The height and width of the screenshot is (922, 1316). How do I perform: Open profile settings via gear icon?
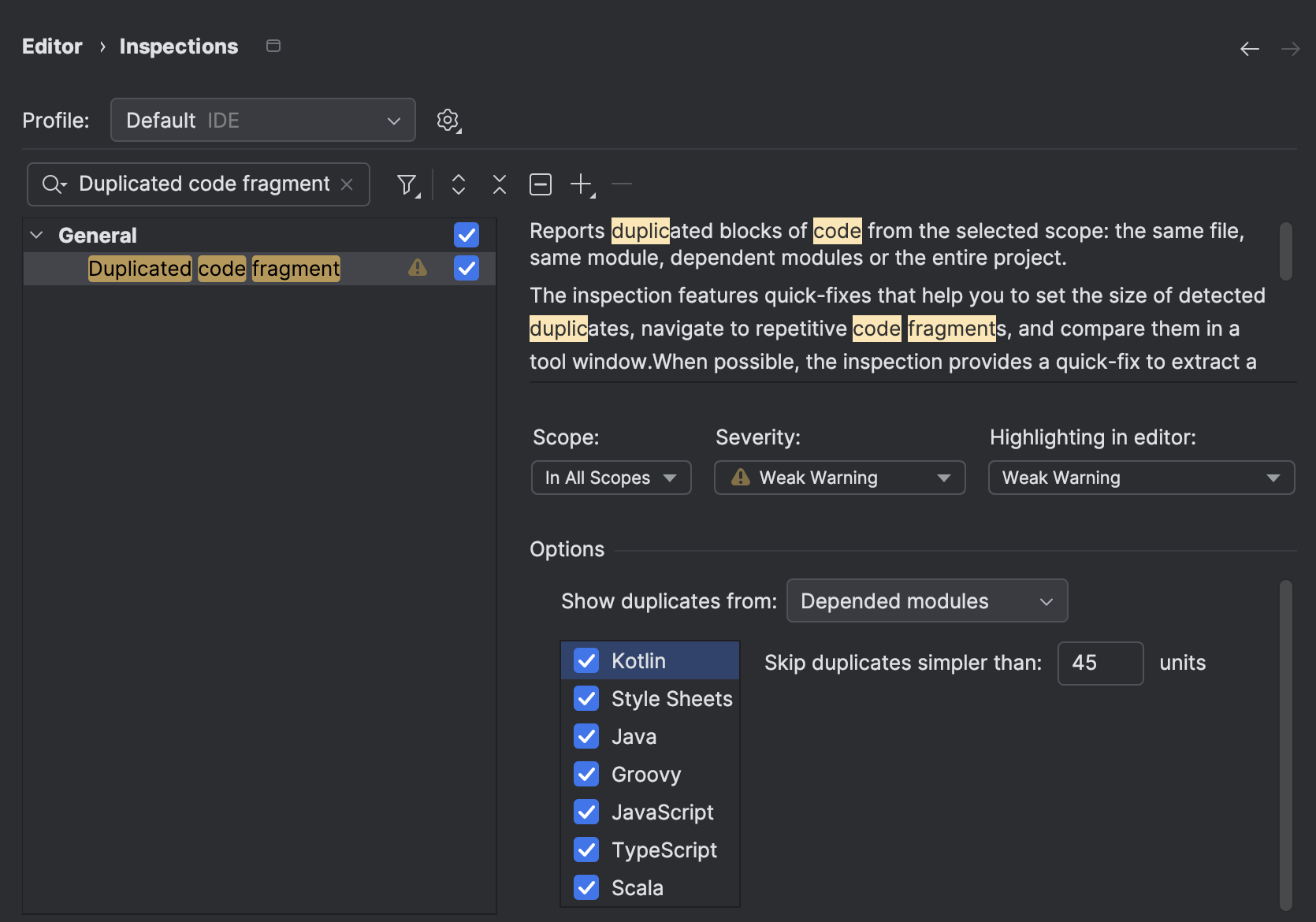point(448,121)
